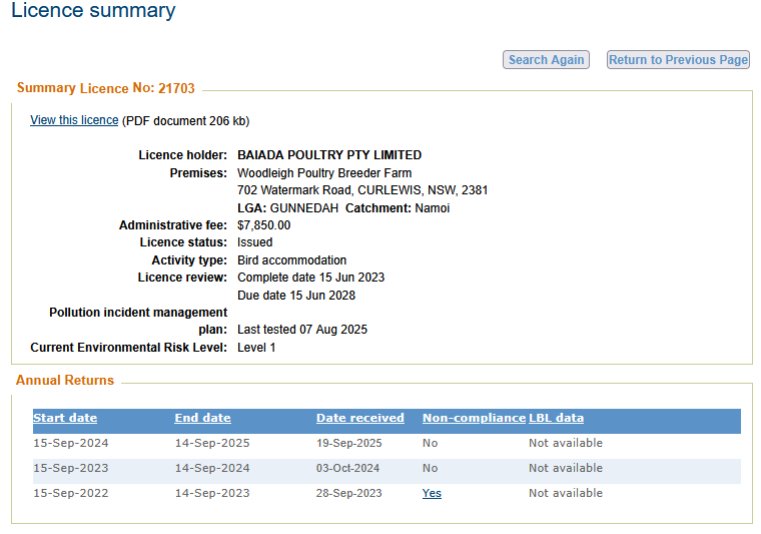
Task: Sort by Start date column header
Action: 65,418
